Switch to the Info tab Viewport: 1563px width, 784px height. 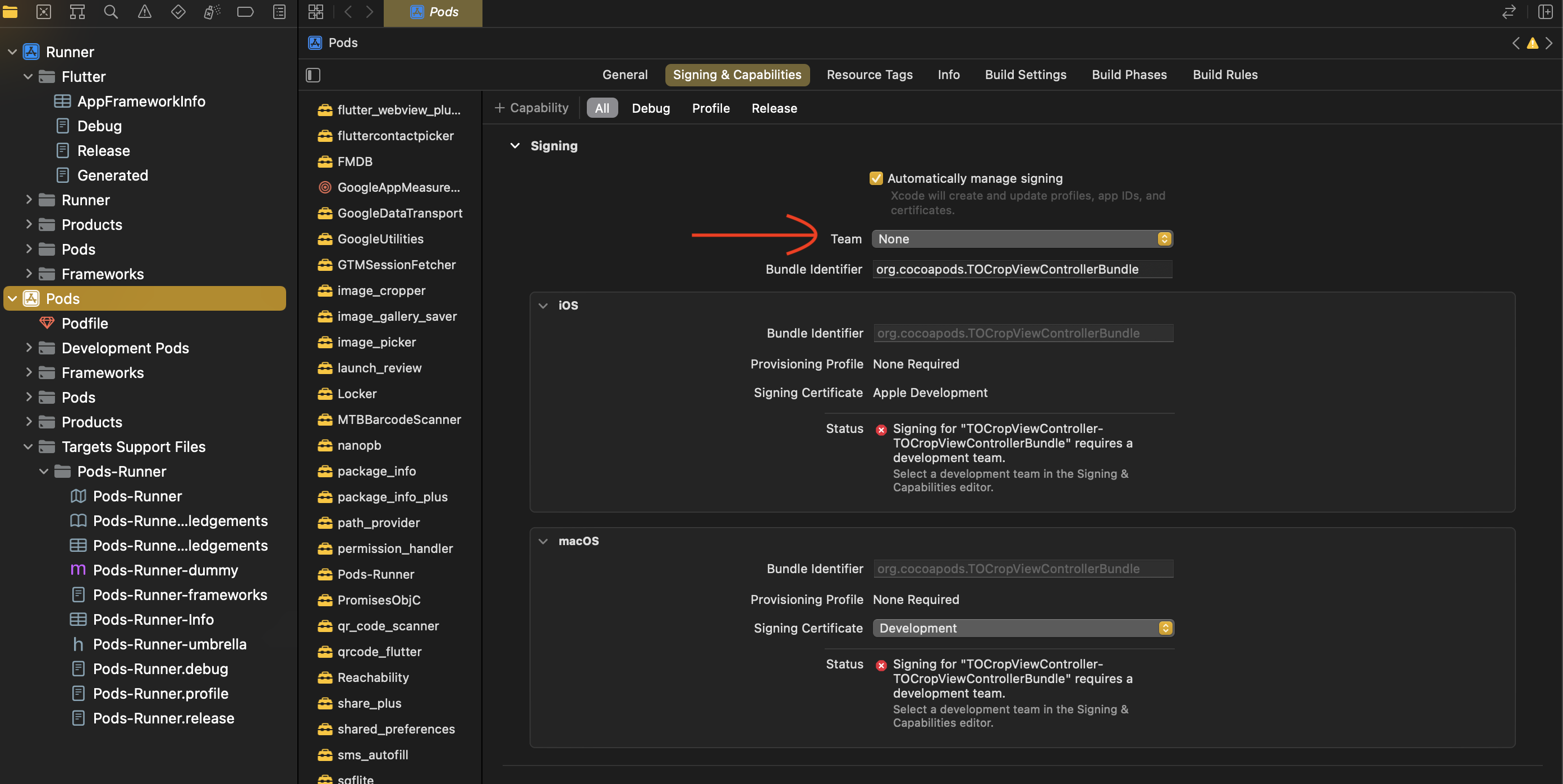(948, 75)
